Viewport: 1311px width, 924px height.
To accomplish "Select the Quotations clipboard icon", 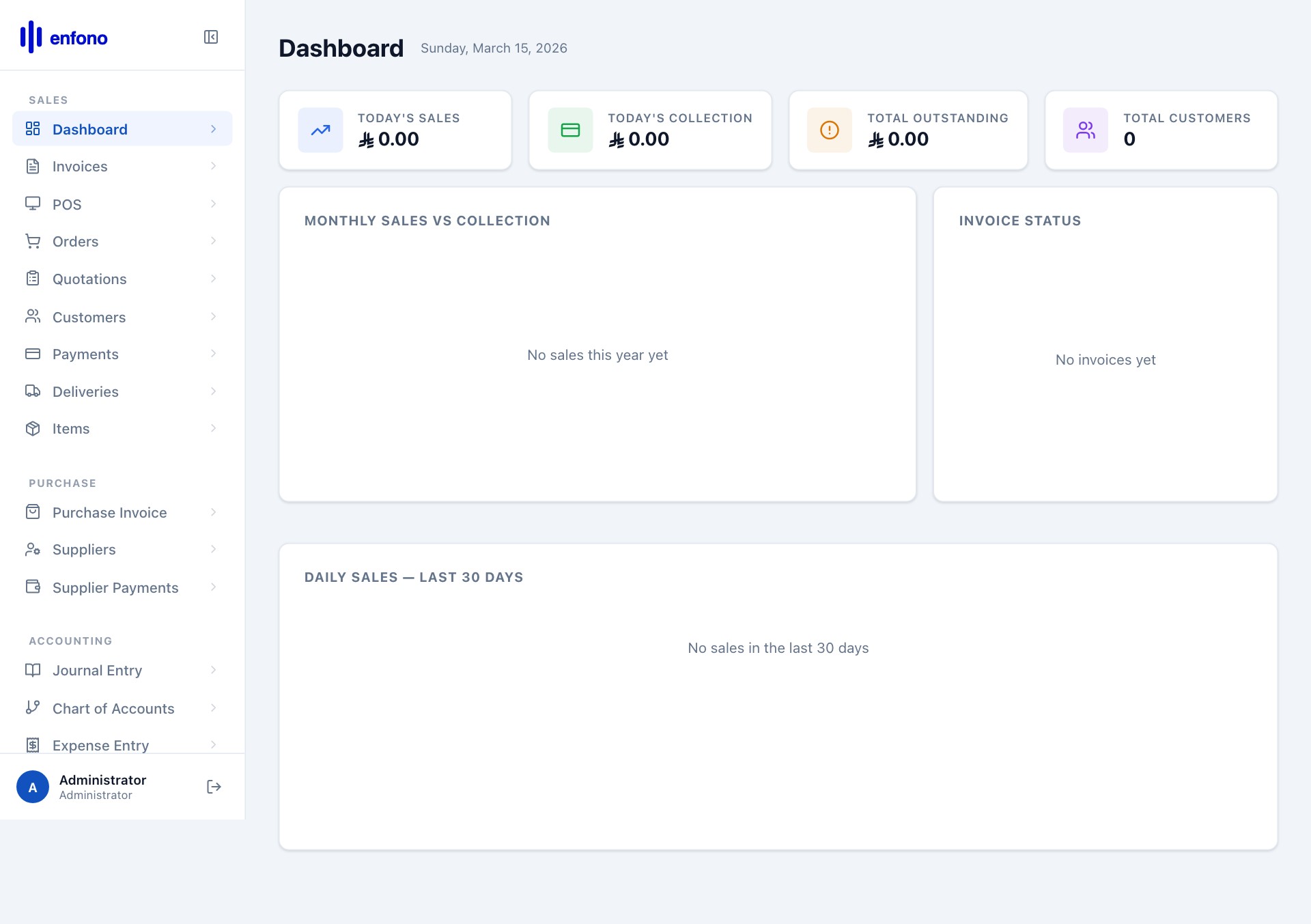I will pyautogui.click(x=33, y=279).
